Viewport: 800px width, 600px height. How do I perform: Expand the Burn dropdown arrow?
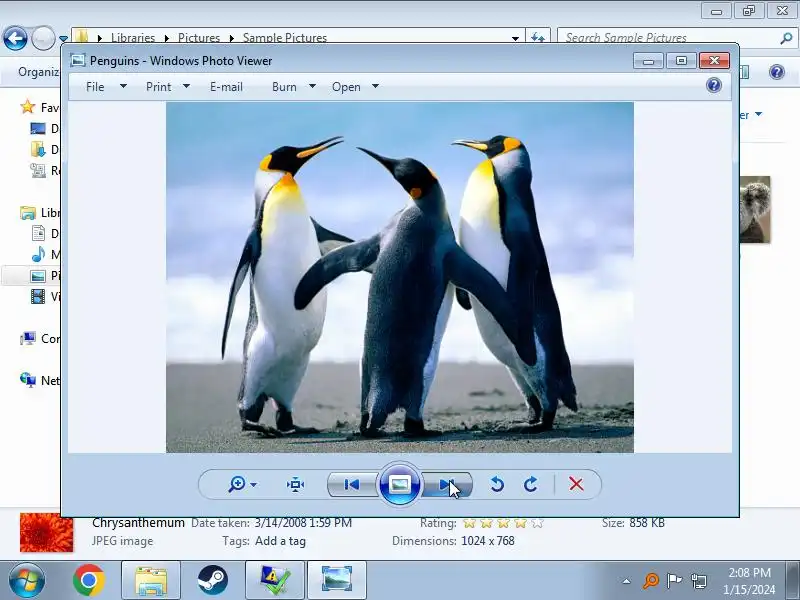312,86
